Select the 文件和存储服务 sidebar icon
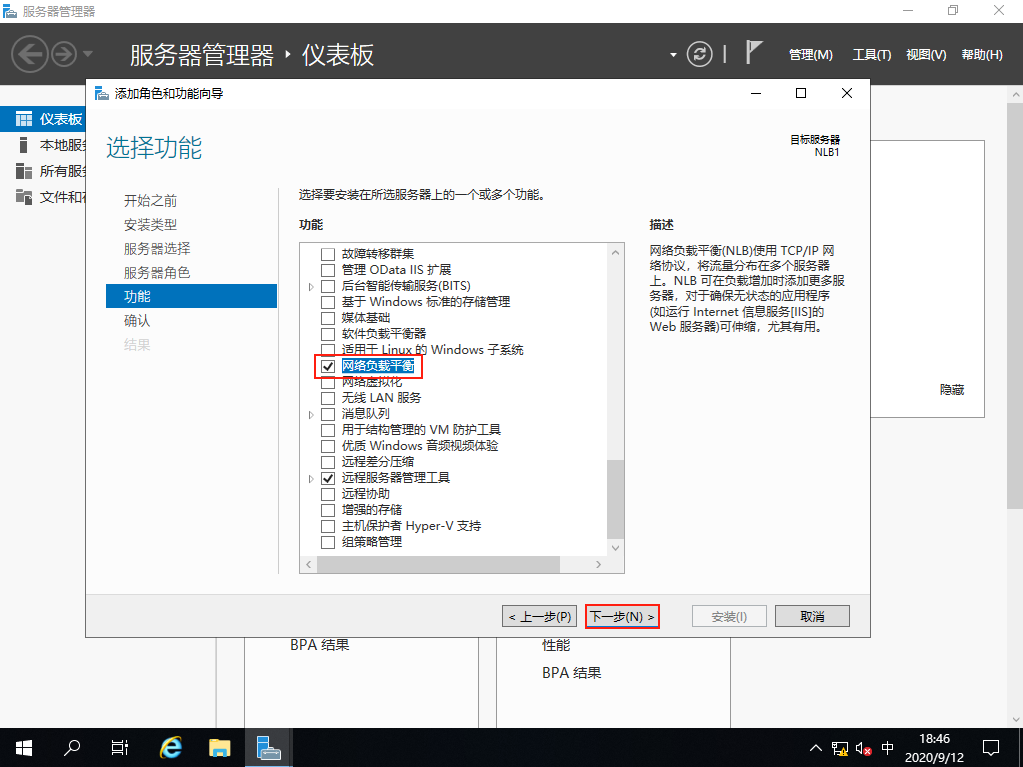The width and height of the screenshot is (1023, 767). [23, 197]
